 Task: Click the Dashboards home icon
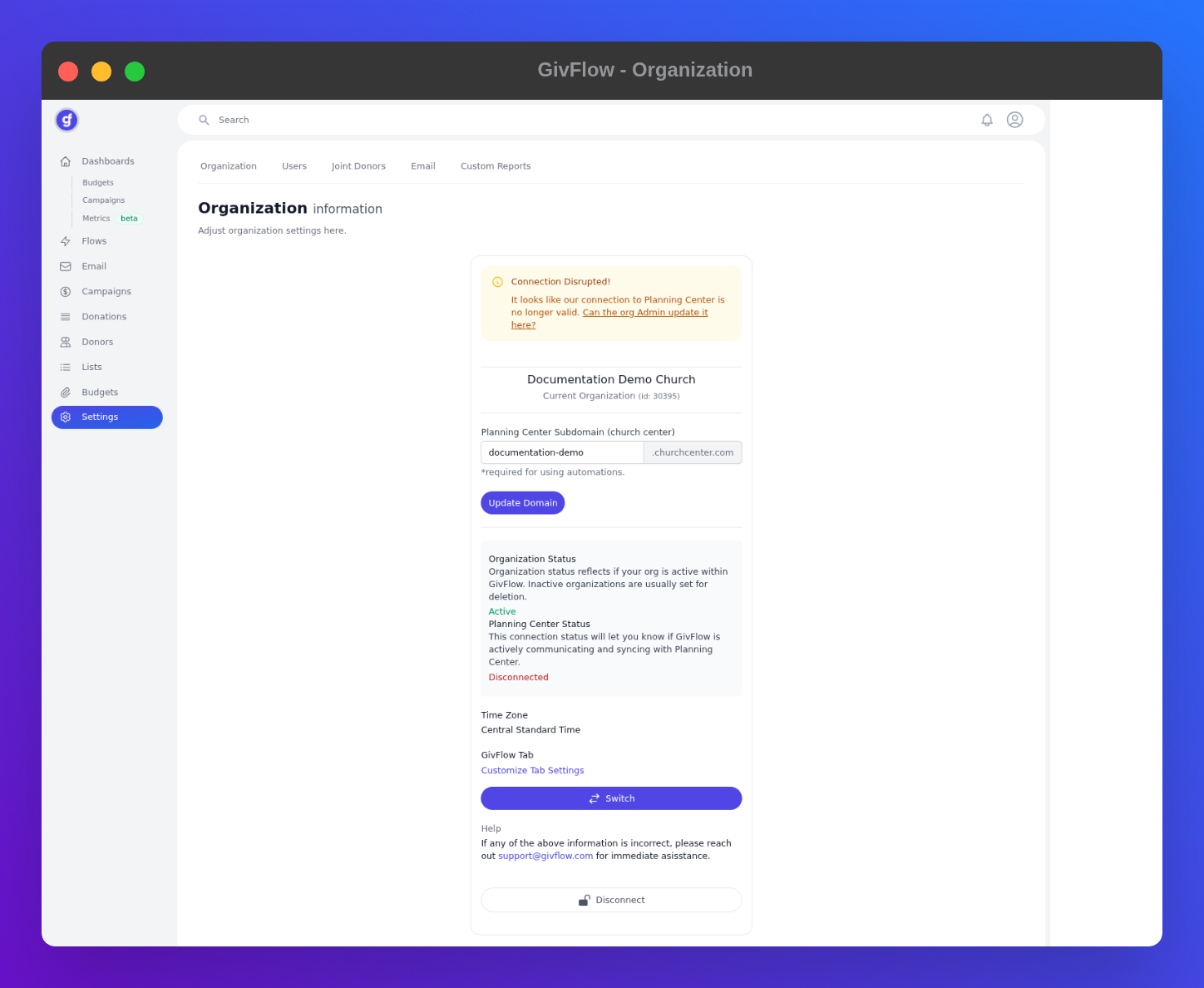point(66,161)
